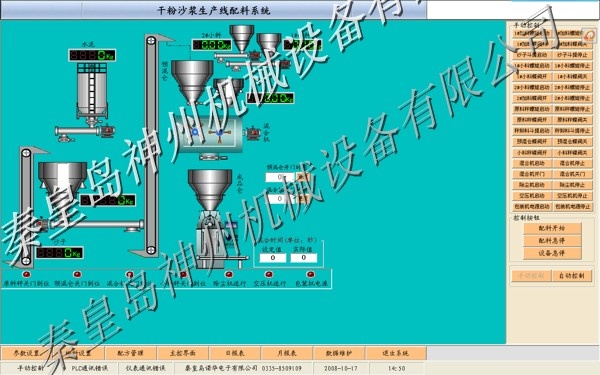
Task: Stop mixer with 混合机停止
Action: click(x=572, y=163)
